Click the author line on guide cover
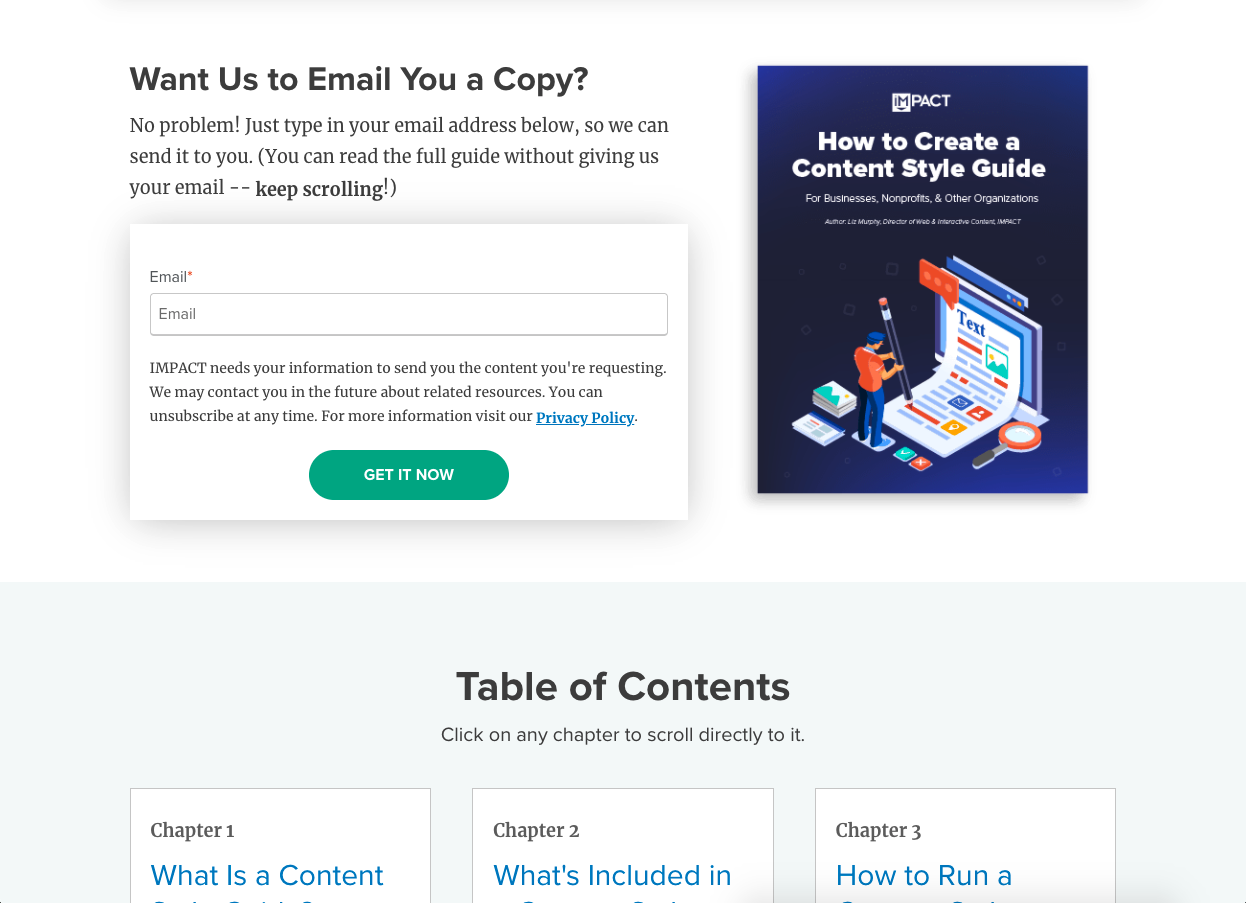The width and height of the screenshot is (1246, 903). point(923,221)
